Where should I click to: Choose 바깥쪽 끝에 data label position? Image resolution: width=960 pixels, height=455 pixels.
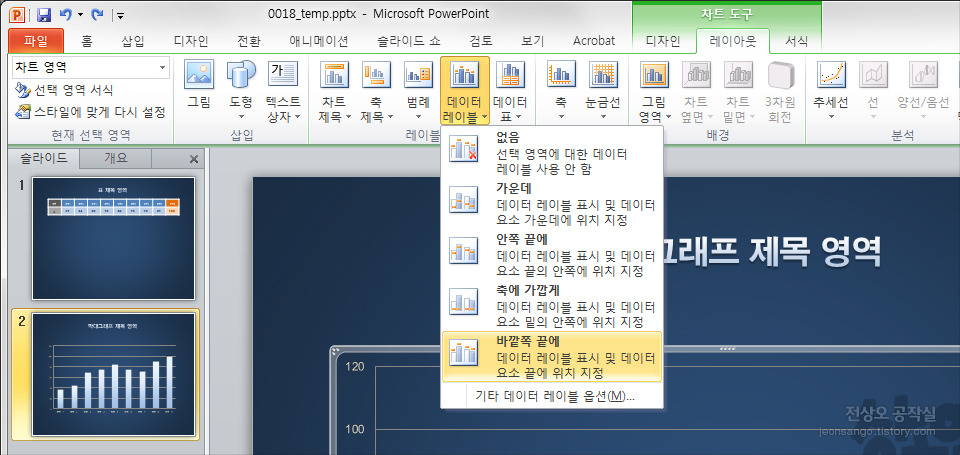(x=552, y=357)
